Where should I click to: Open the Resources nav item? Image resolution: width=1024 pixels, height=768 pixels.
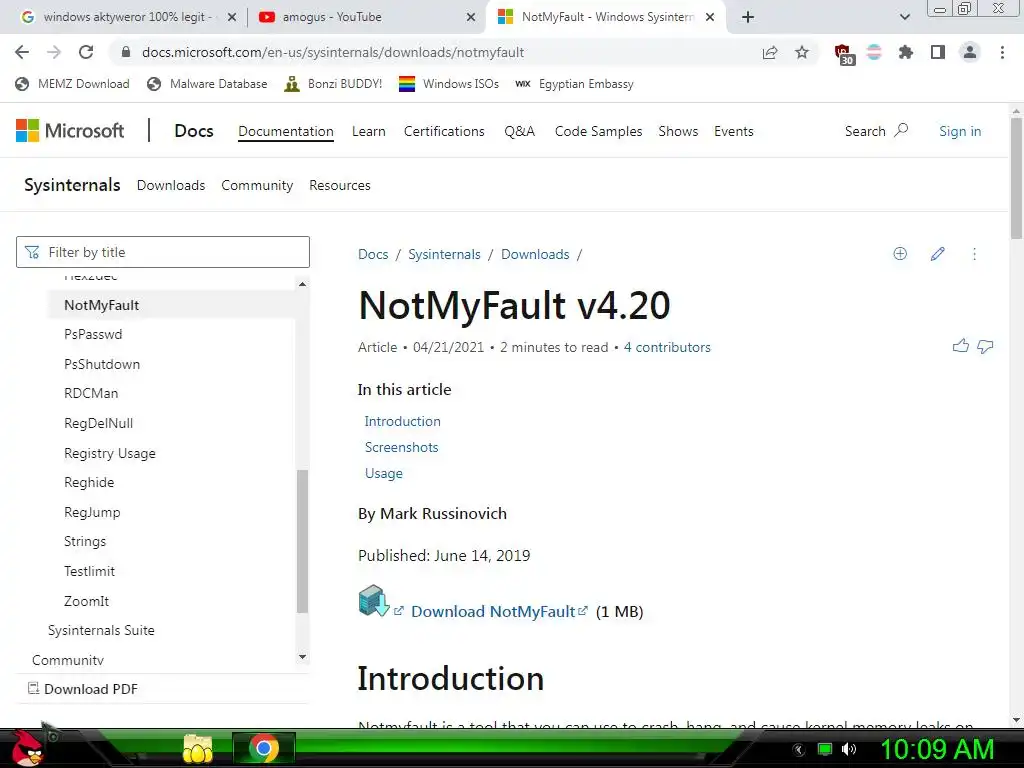340,185
